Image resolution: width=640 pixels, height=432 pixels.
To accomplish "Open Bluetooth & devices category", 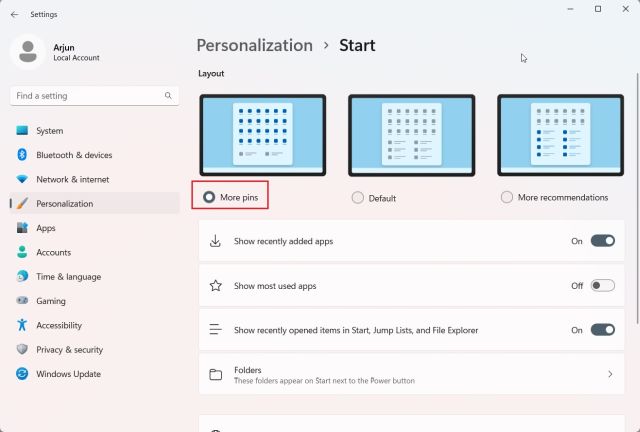I will 95,155.
